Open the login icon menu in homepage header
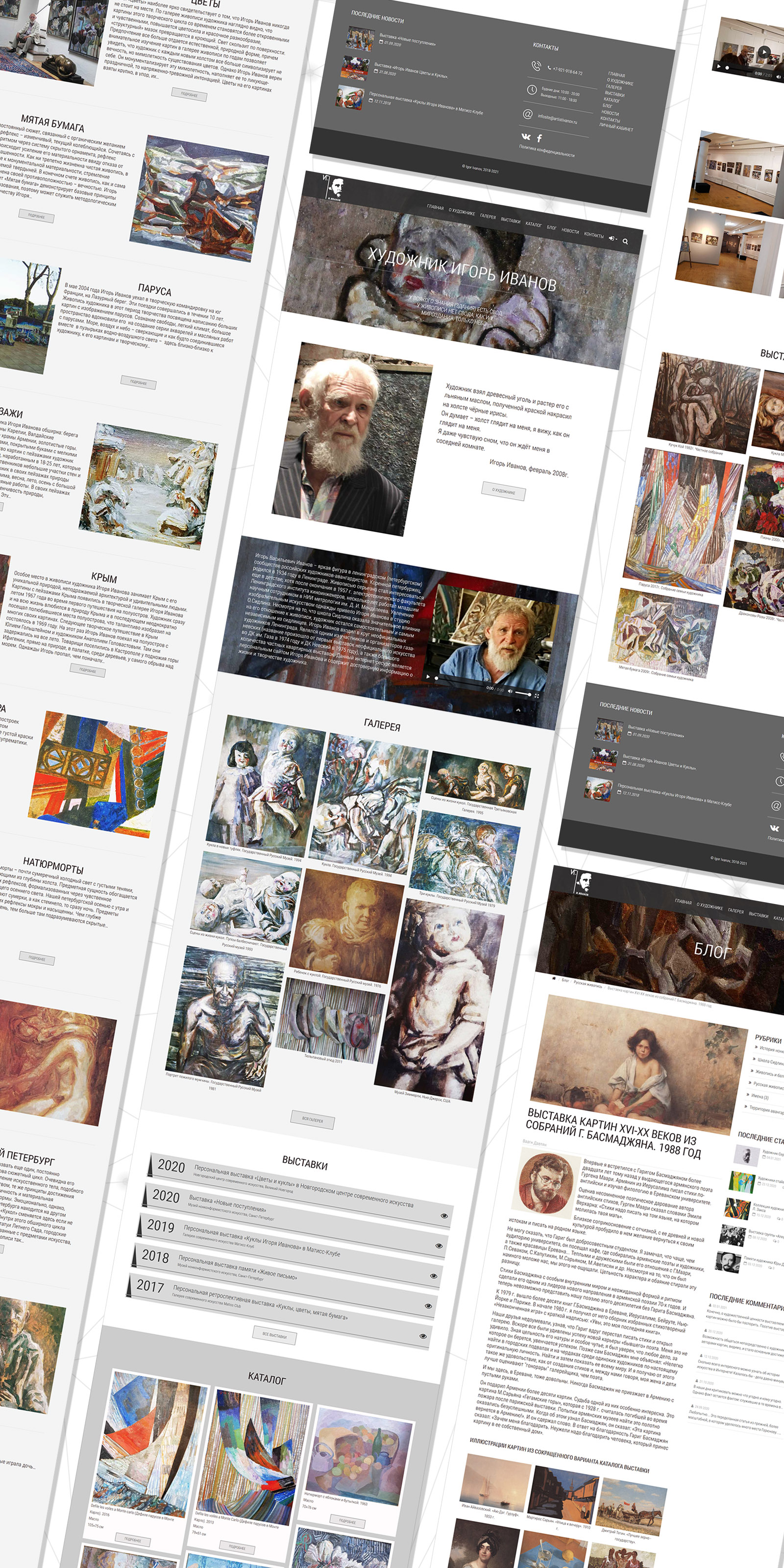784x1568 pixels. click(x=612, y=239)
